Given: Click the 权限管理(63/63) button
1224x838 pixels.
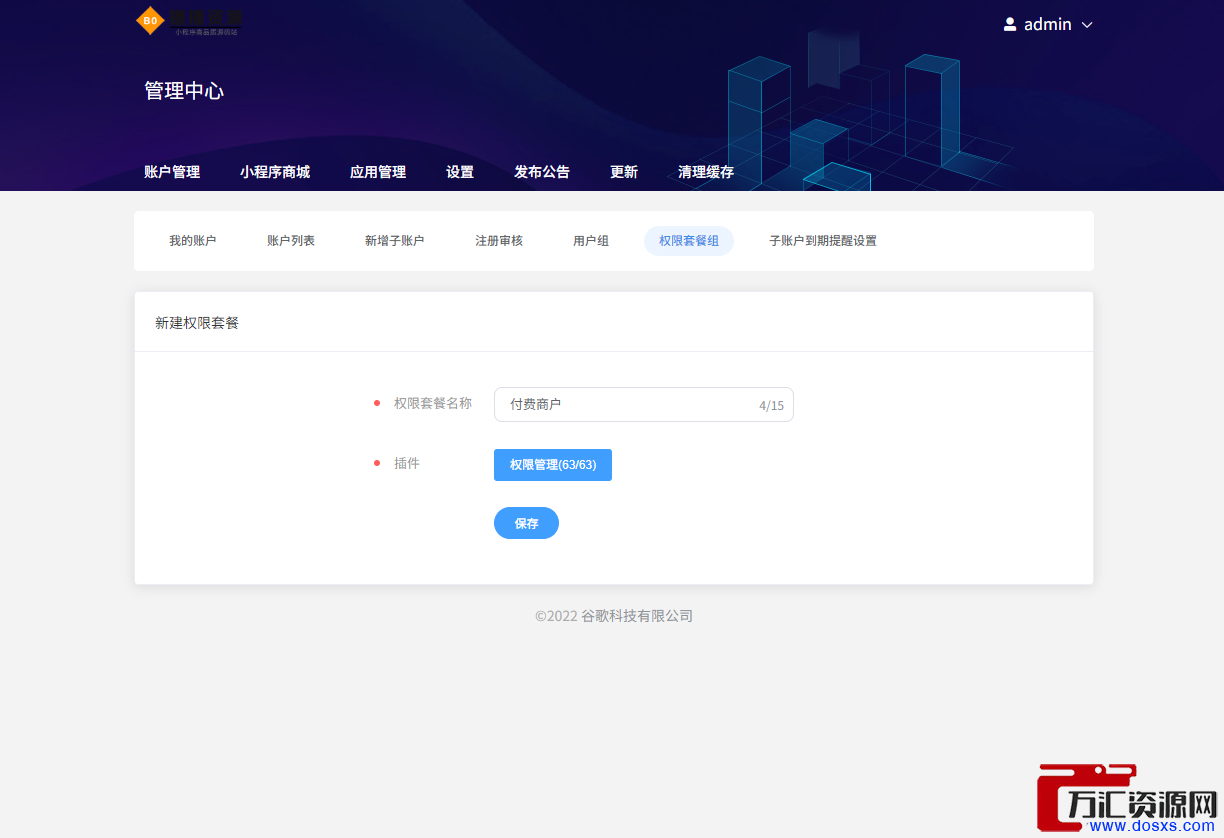Looking at the screenshot, I should click(x=553, y=465).
